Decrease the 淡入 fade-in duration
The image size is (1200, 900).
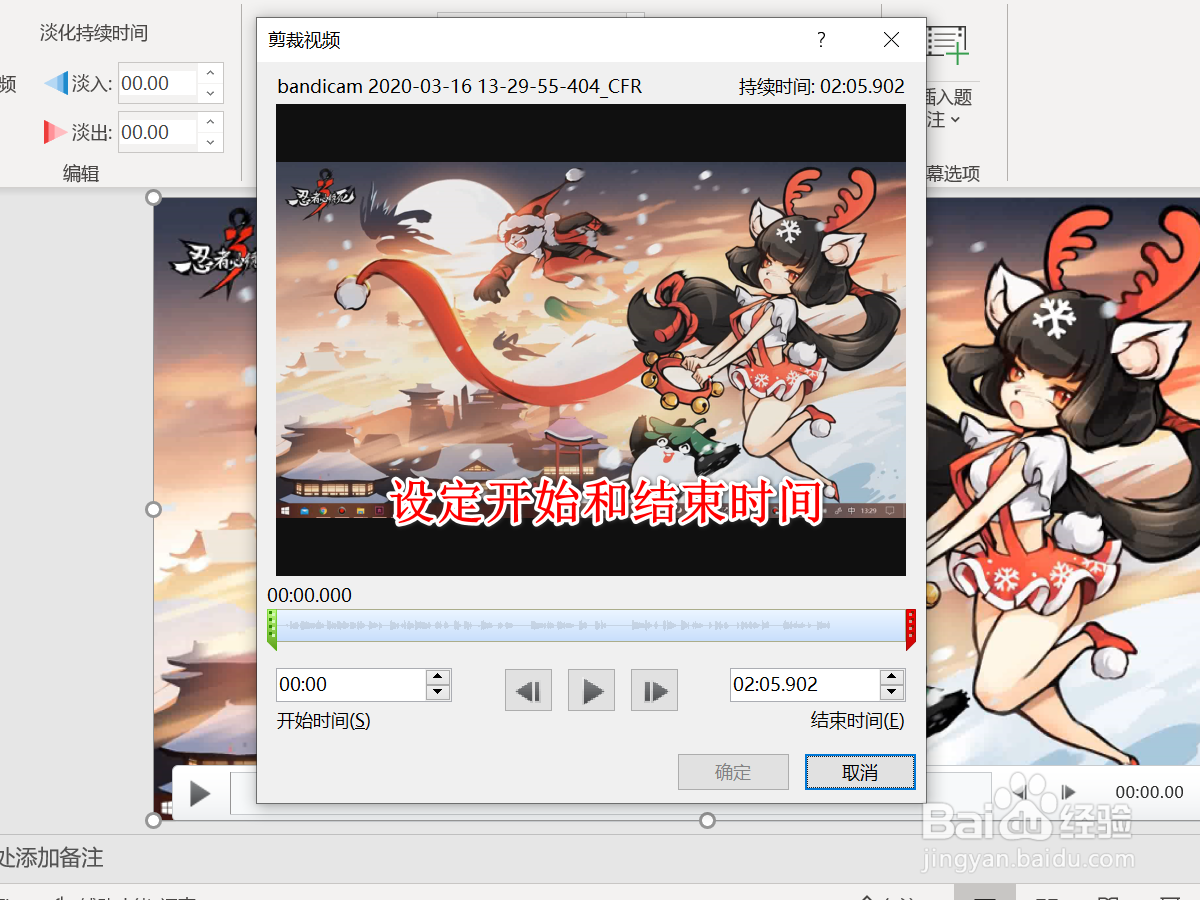tap(210, 93)
